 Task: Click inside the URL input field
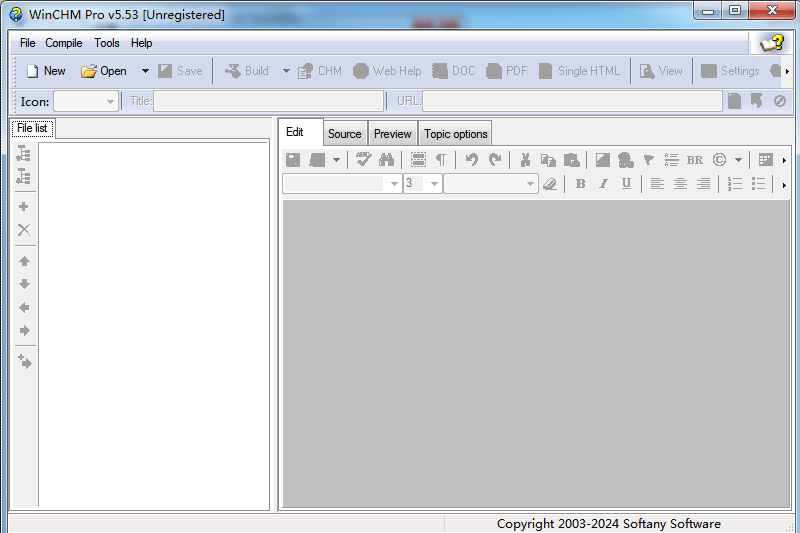572,101
